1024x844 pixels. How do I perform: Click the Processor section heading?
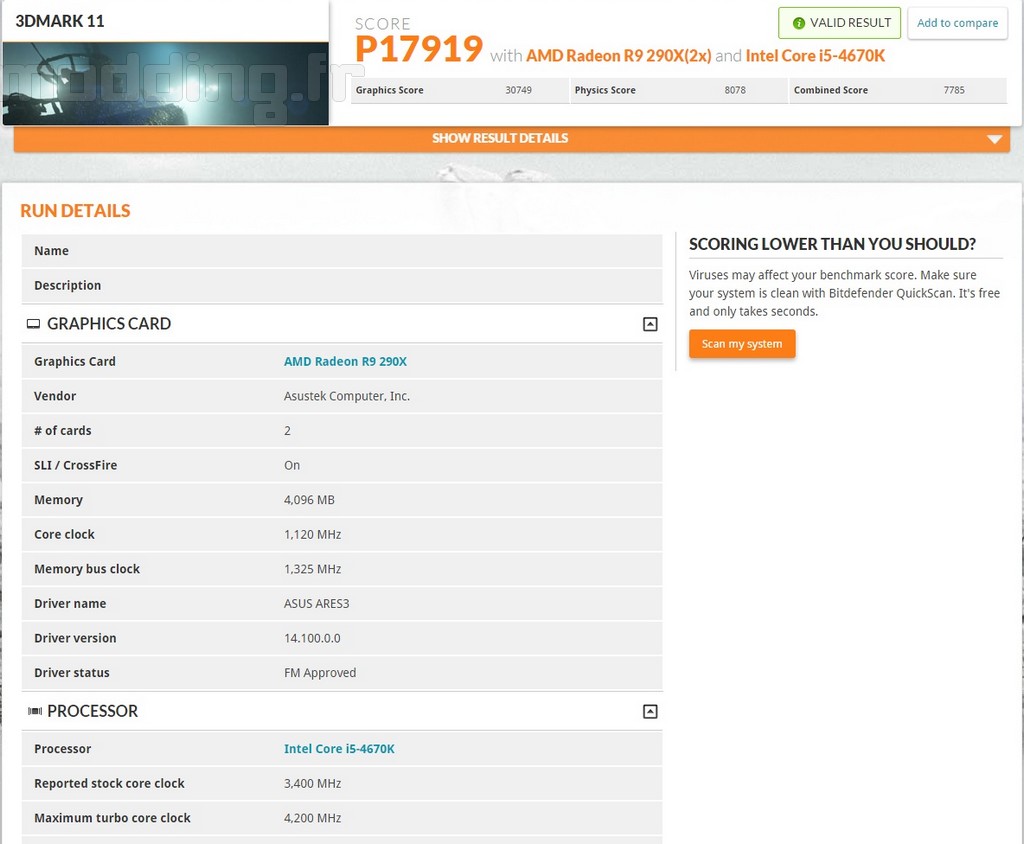point(93,711)
